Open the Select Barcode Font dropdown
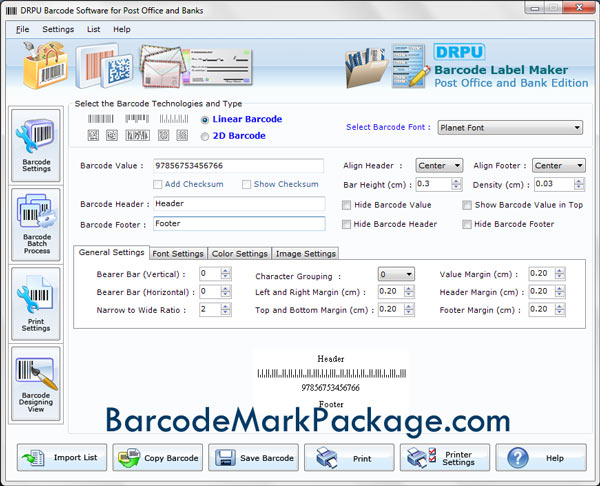 pyautogui.click(x=510, y=127)
